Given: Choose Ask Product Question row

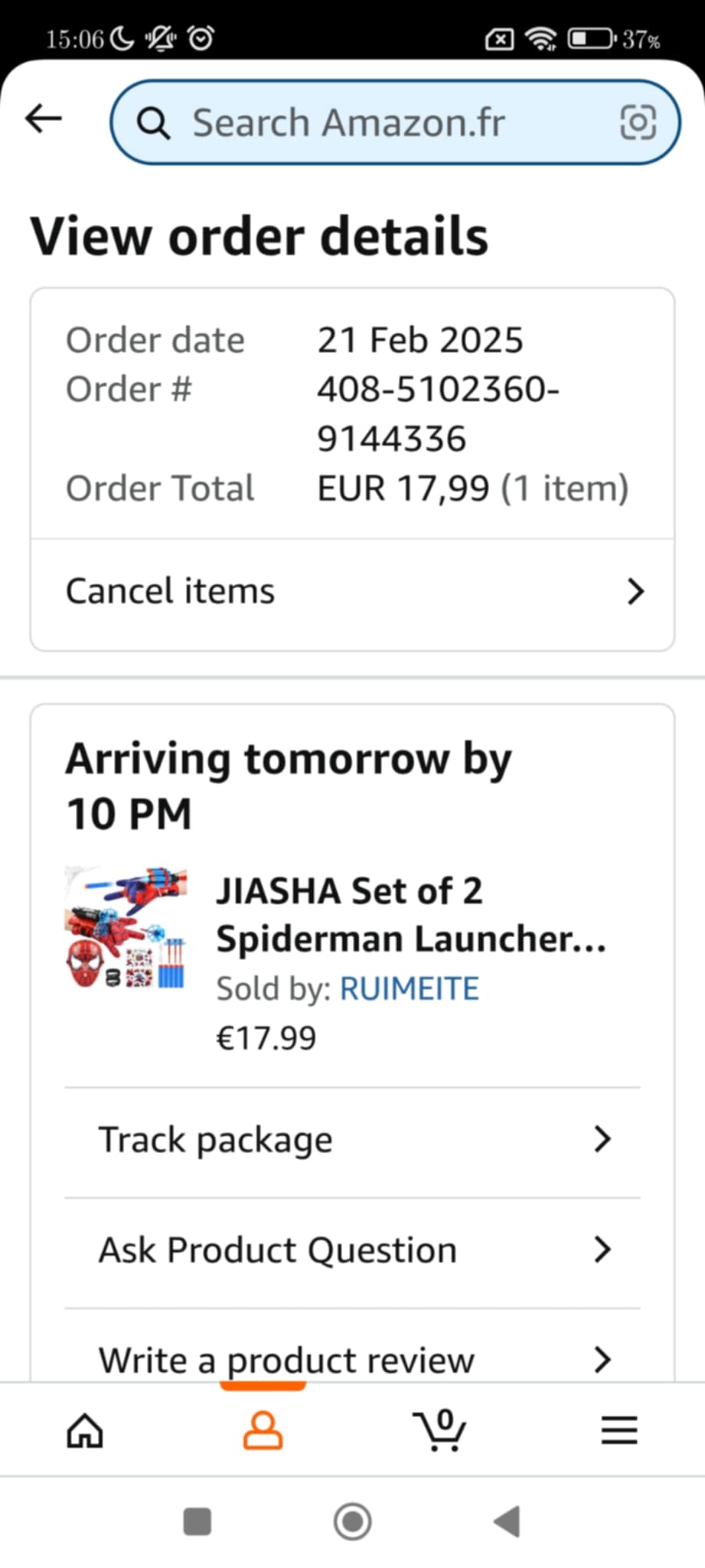Looking at the screenshot, I should (277, 1250).
